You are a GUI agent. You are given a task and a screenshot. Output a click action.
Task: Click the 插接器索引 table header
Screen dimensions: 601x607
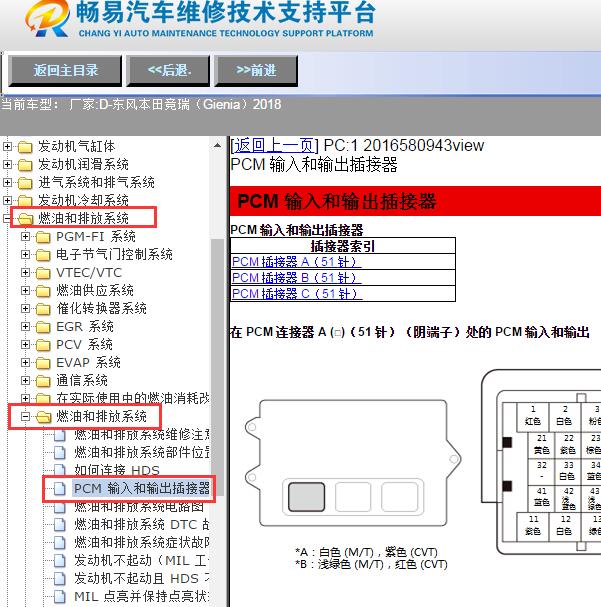click(x=342, y=246)
